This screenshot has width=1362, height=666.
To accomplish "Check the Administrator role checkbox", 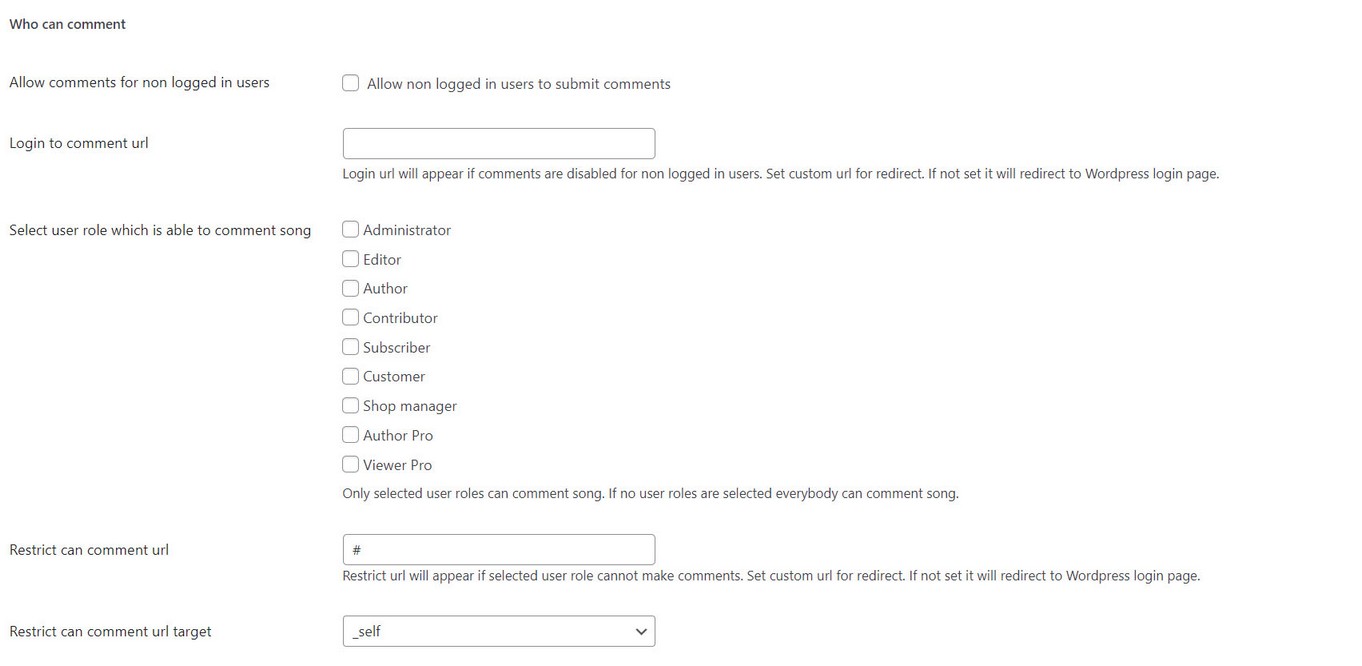I will coord(351,229).
